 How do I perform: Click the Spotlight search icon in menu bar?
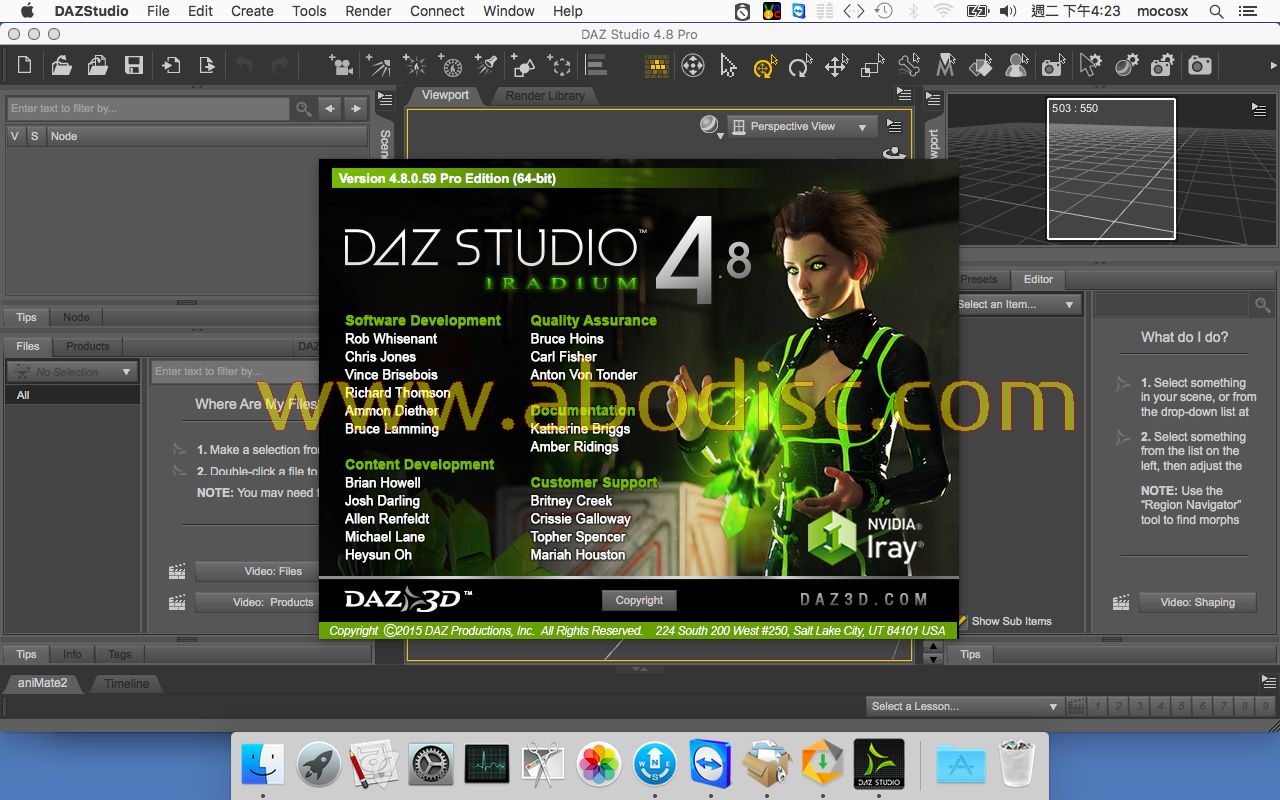1217,11
